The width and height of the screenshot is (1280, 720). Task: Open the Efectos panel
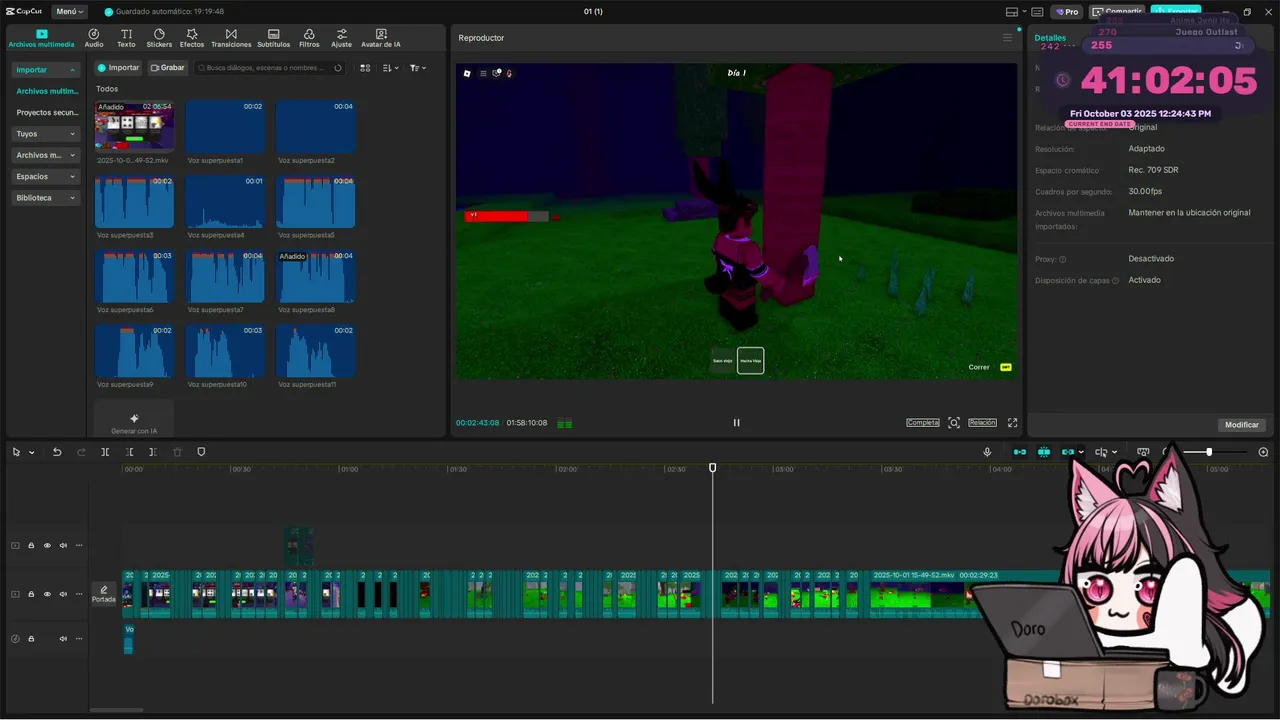(x=192, y=38)
